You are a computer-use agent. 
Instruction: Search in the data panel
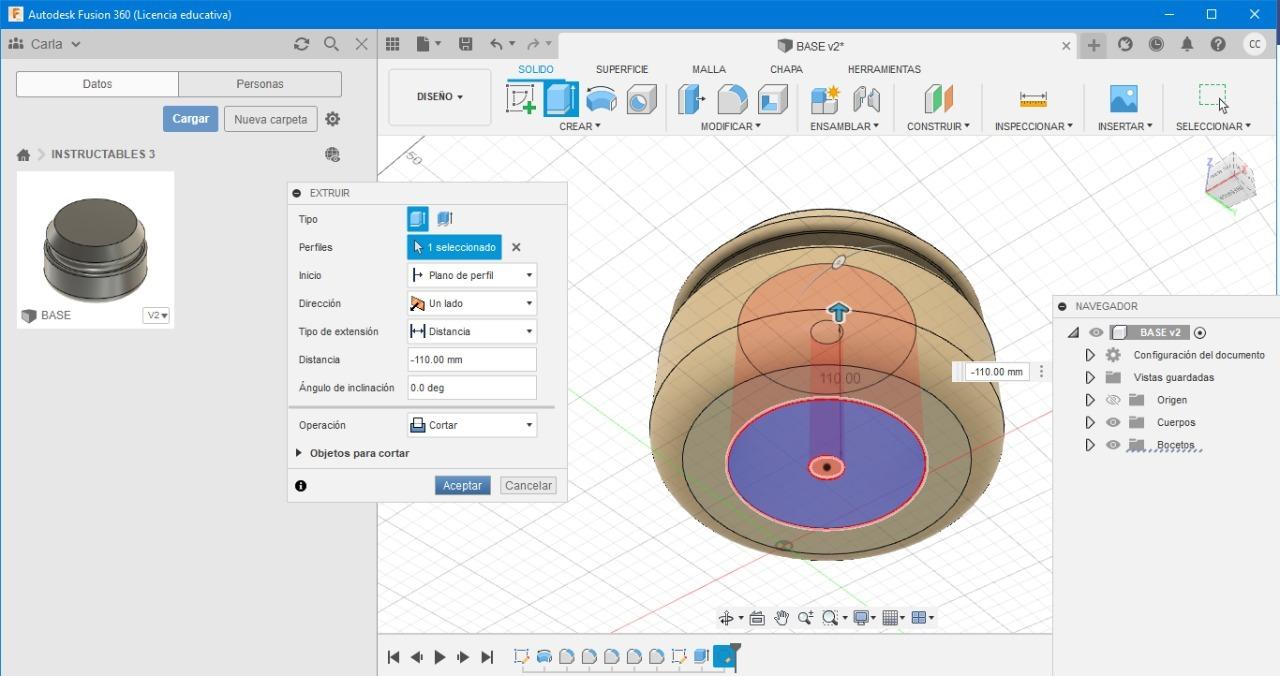(x=331, y=44)
